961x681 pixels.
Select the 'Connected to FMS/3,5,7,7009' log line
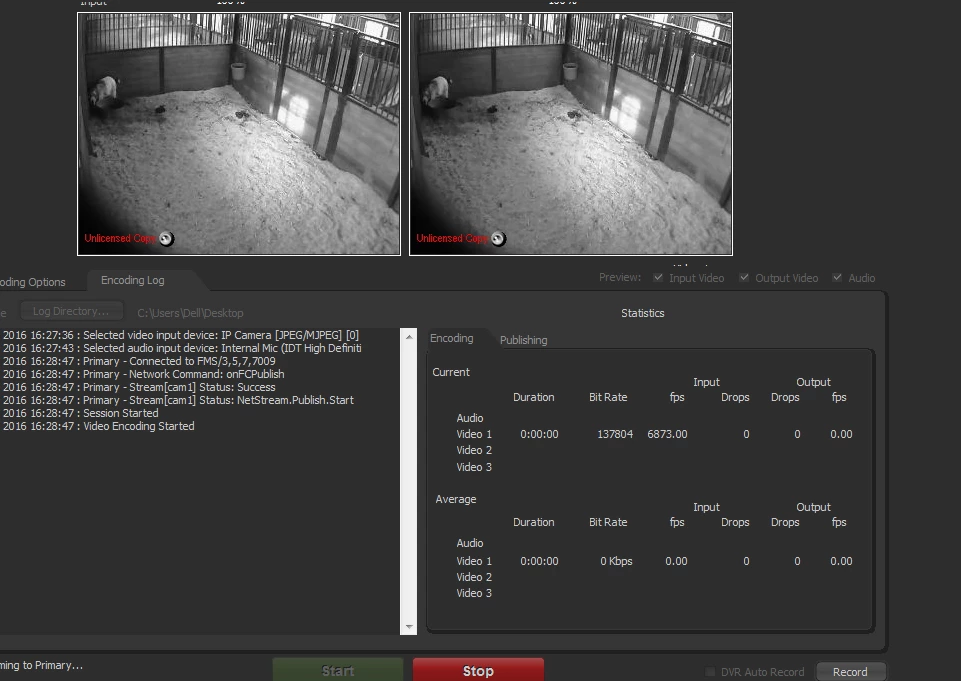tap(139, 361)
